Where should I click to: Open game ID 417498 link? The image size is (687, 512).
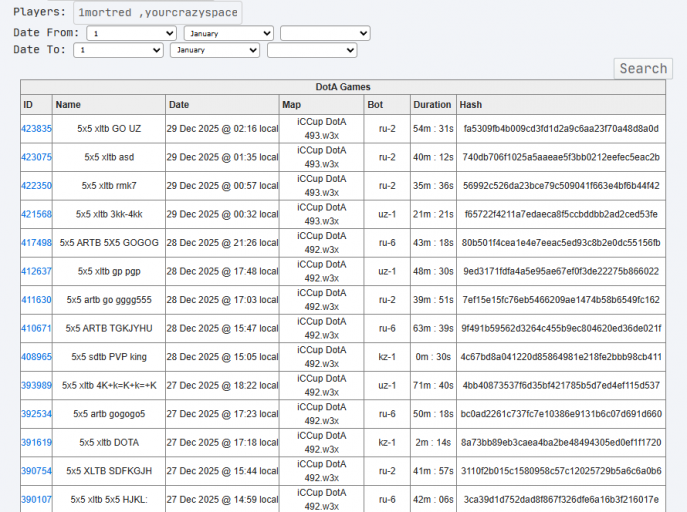(36, 243)
